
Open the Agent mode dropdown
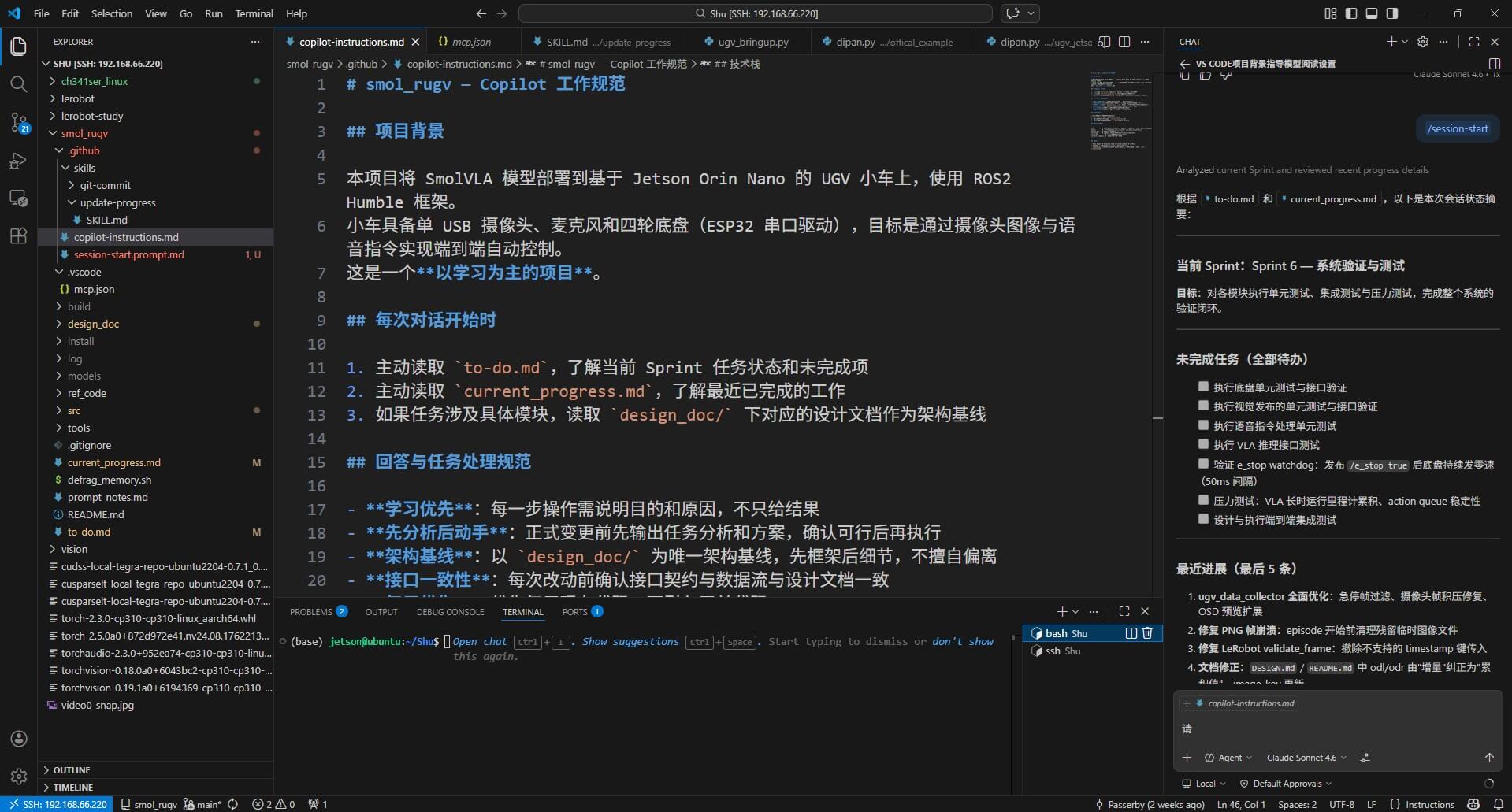(1228, 758)
